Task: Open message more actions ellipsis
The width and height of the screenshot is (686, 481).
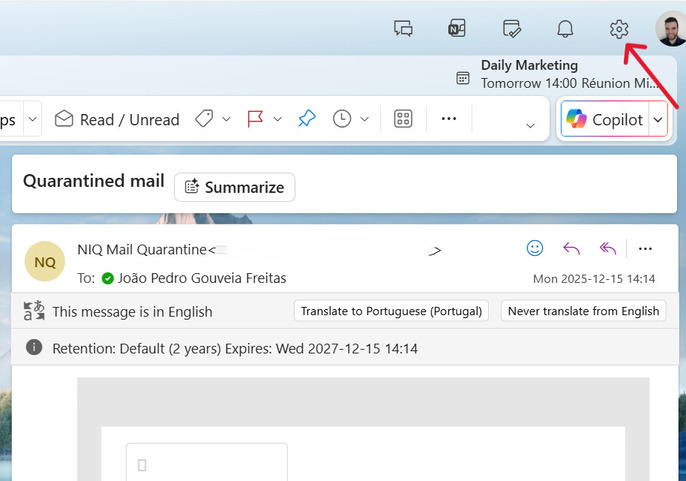Action: point(645,249)
